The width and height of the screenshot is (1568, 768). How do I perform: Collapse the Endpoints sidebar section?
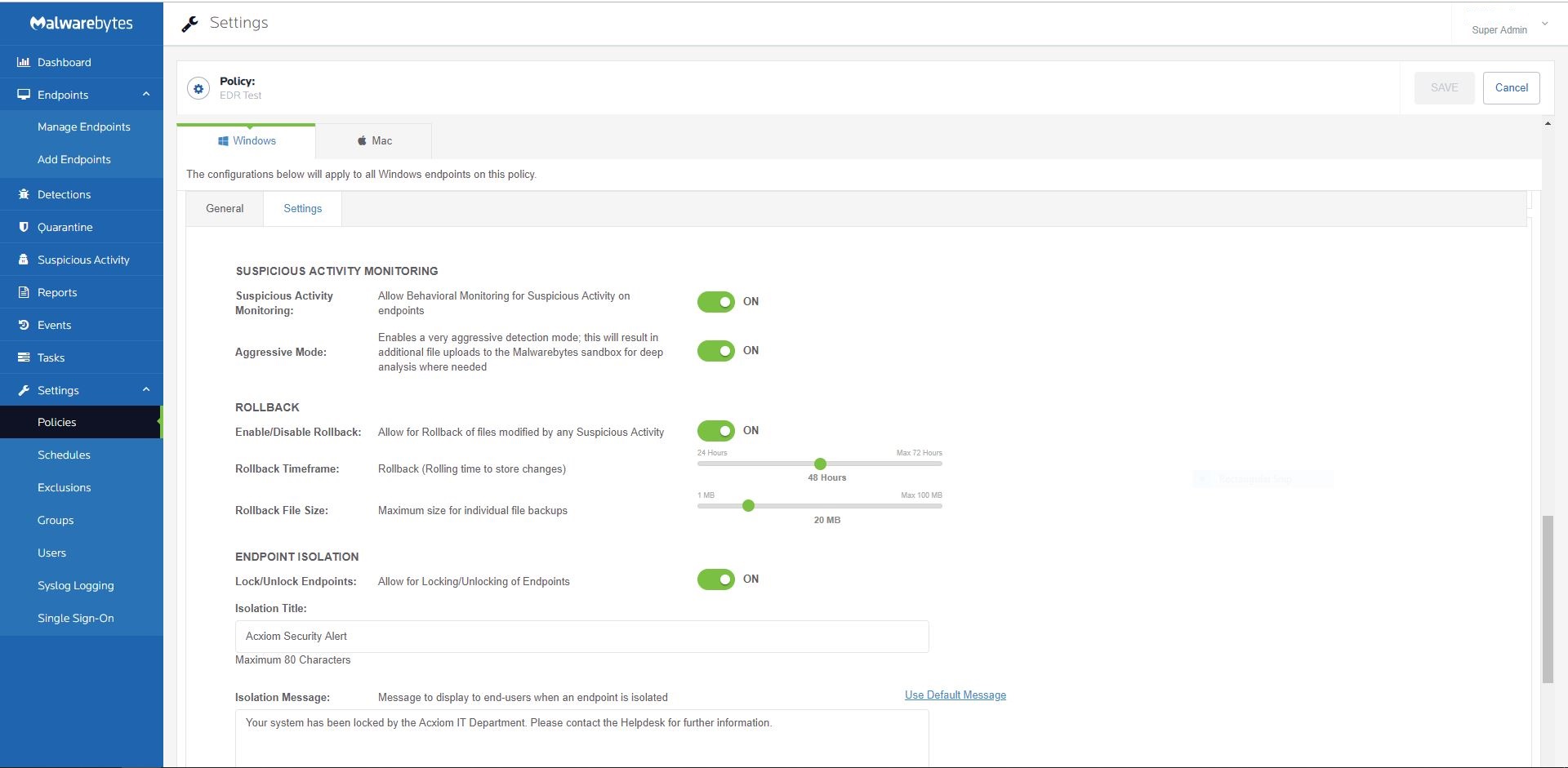[146, 95]
